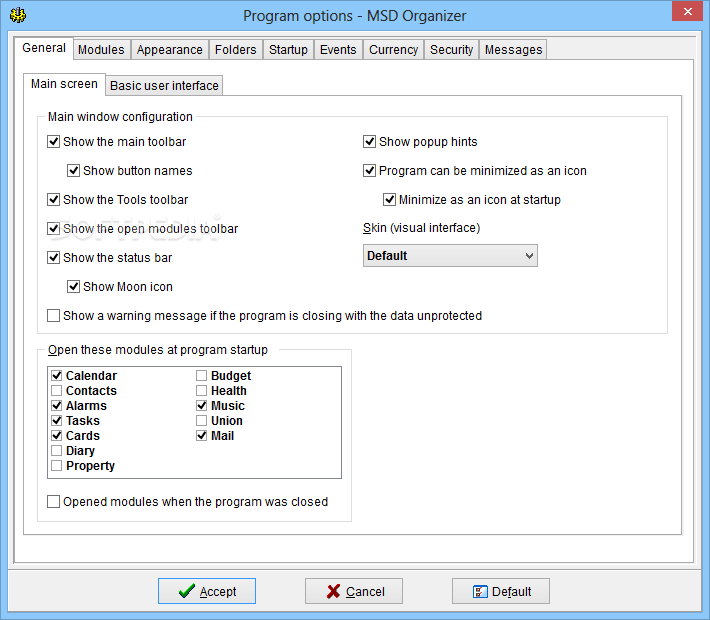Click the MSD Organizer app icon in title bar

[x=18, y=15]
